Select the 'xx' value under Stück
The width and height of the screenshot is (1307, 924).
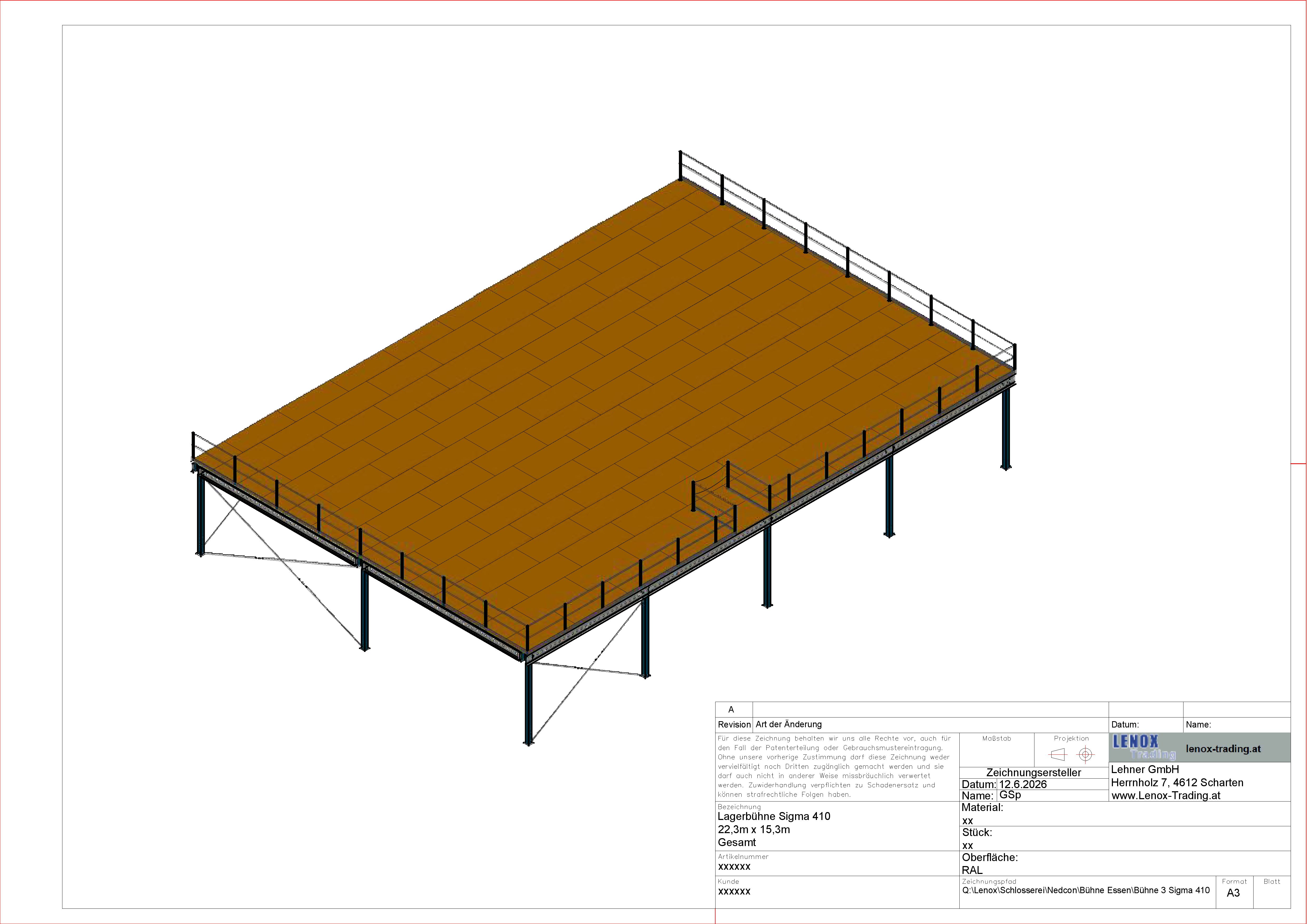point(967,846)
